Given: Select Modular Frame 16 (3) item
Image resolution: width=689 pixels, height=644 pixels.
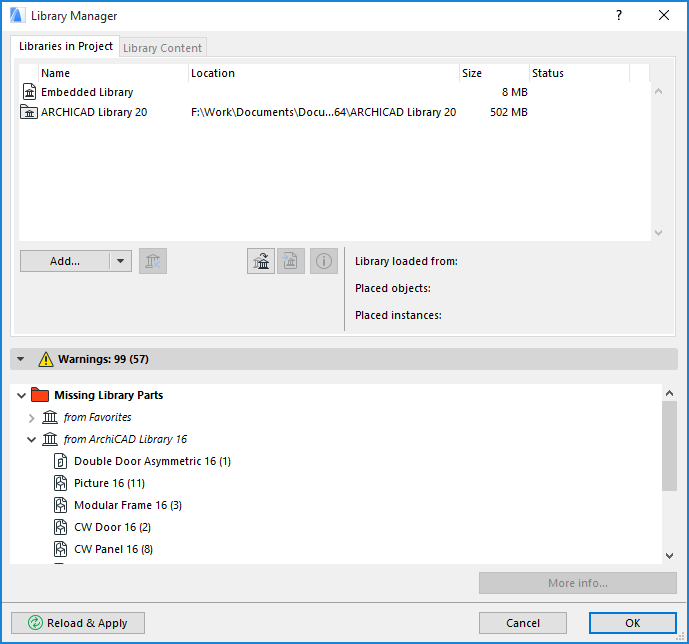Looking at the screenshot, I should coord(128,505).
